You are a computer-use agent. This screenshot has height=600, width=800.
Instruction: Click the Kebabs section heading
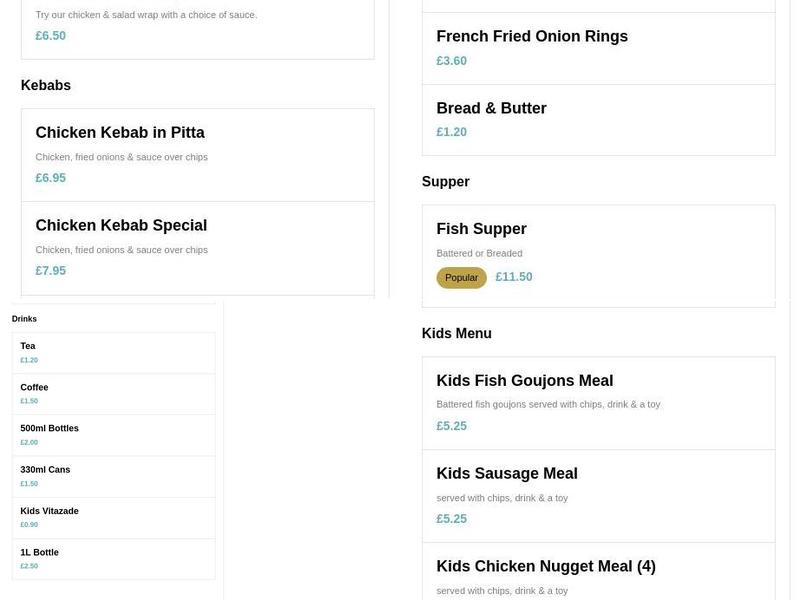tap(46, 85)
